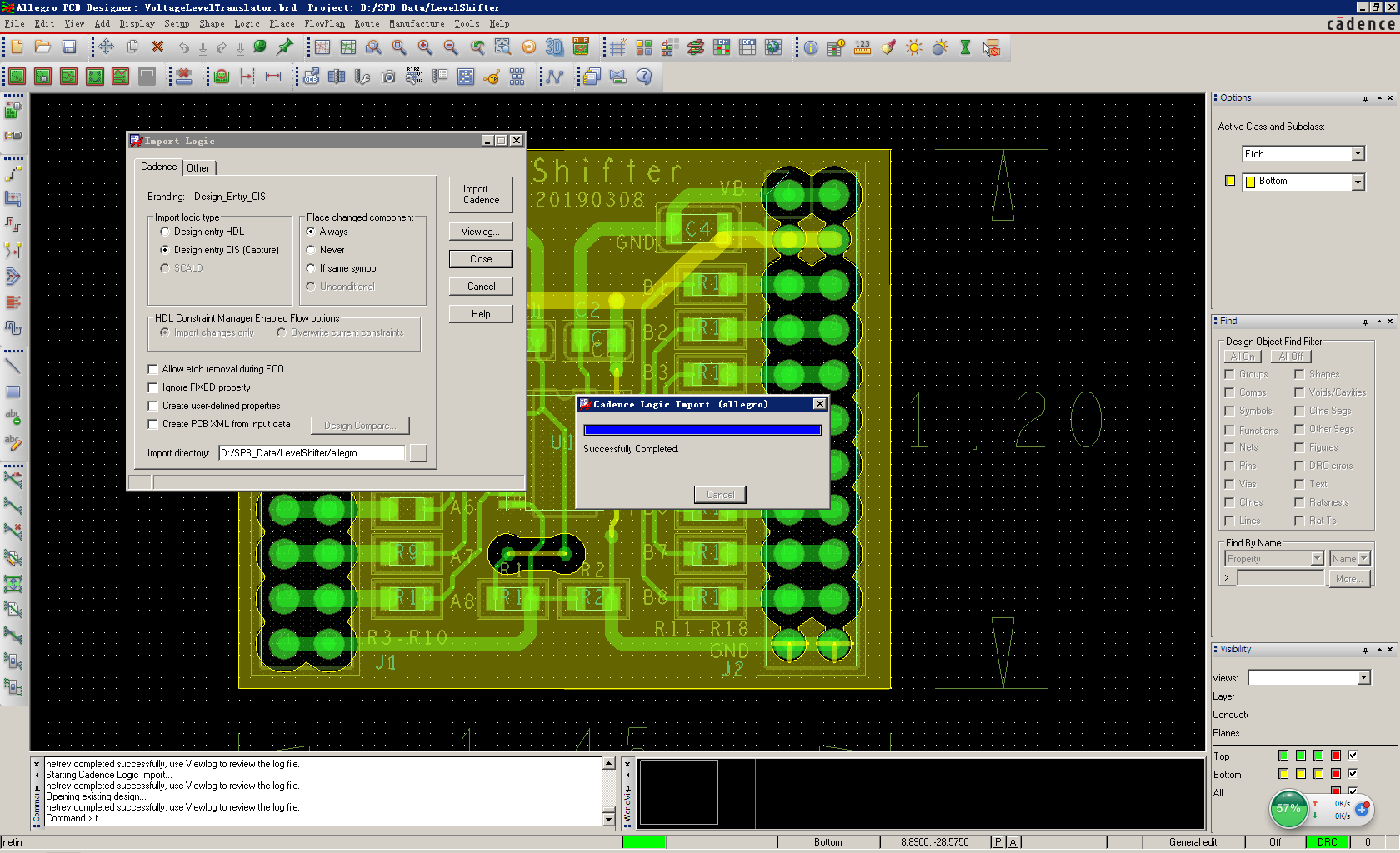Click first yellow Bottom layer color swatch
This screenshot has height=853, width=1400.
click(1283, 773)
